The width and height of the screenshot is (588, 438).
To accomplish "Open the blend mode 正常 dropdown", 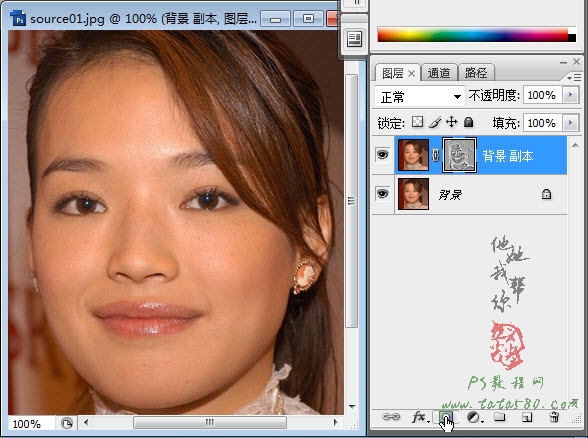I will (x=420, y=97).
